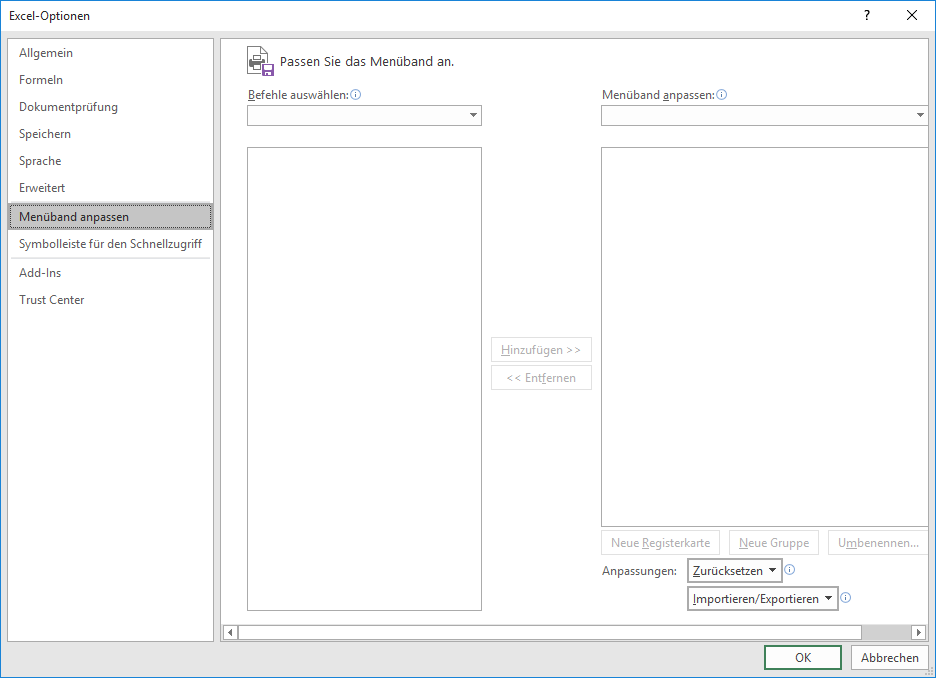Viewport: 936px width, 678px height.
Task: Click the info icon next to Zurücksetzen
Action: [x=789, y=569]
